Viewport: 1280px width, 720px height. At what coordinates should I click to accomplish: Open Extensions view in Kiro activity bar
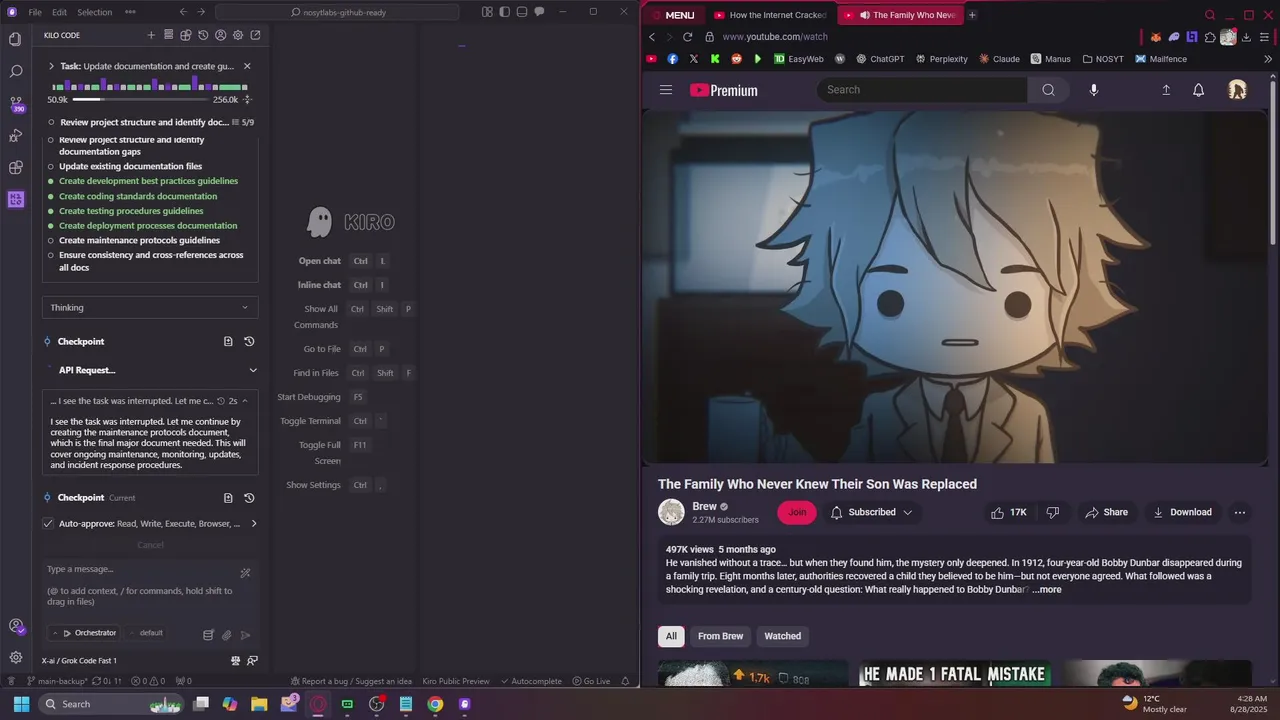click(15, 167)
